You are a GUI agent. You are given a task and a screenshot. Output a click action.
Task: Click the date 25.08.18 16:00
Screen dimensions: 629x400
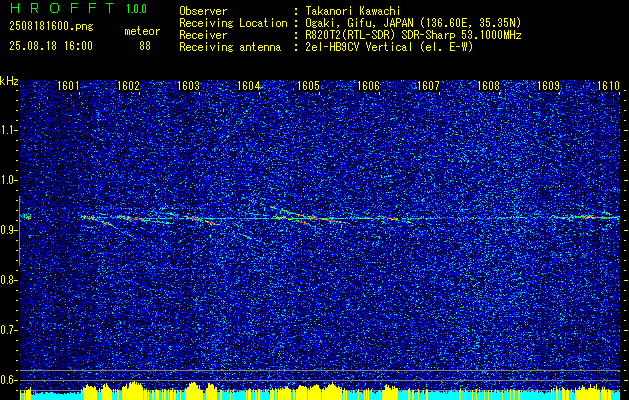[51, 46]
